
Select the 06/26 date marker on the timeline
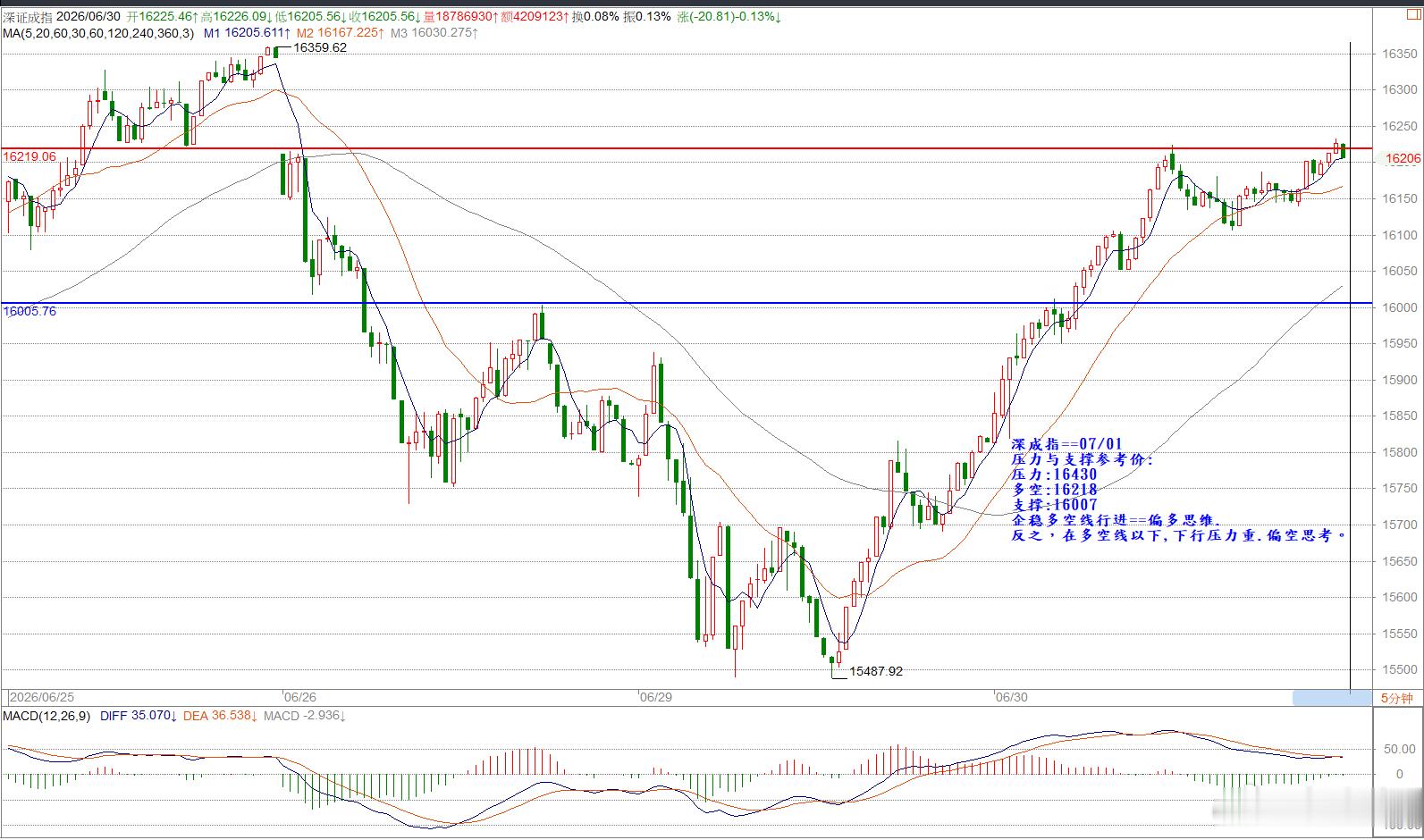click(x=299, y=697)
